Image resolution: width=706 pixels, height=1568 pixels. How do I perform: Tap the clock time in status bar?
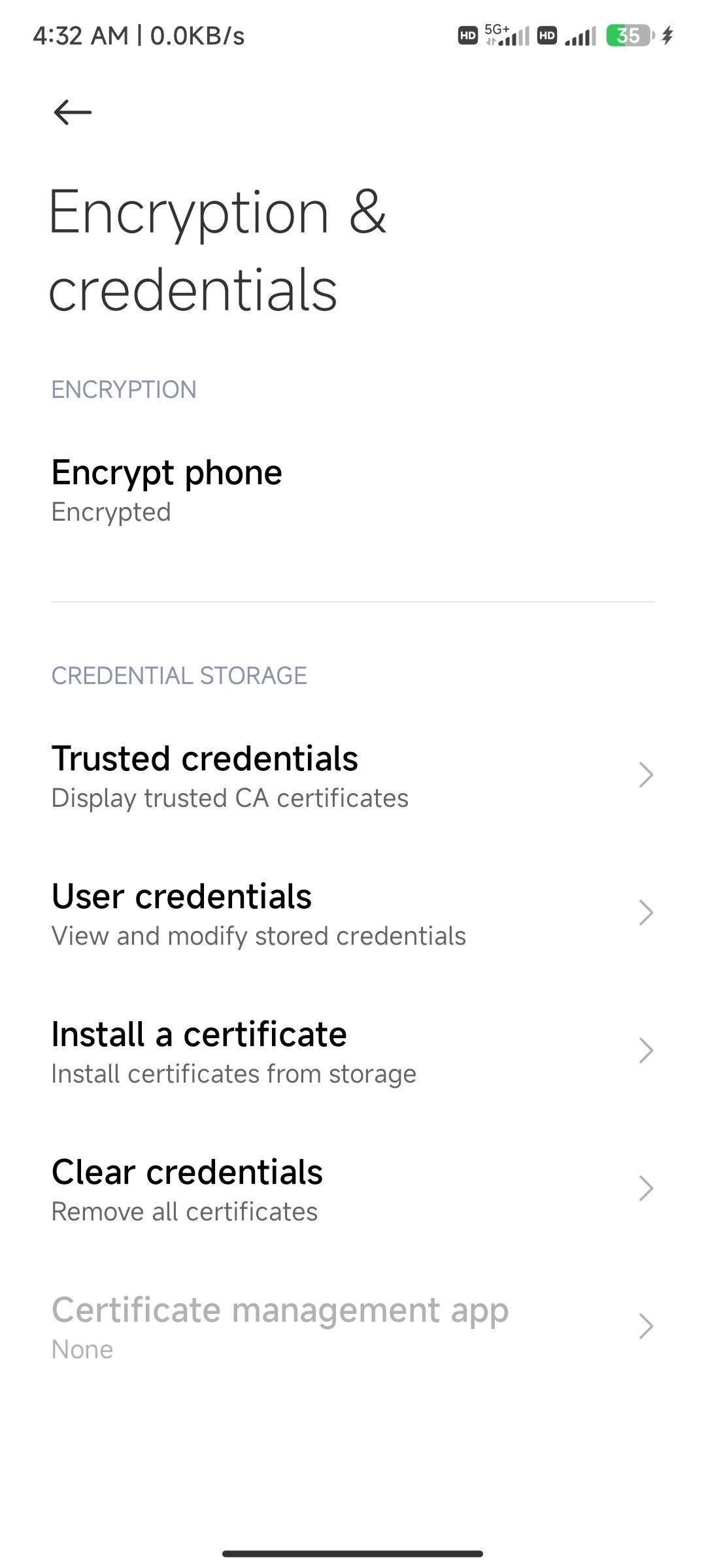coord(80,35)
